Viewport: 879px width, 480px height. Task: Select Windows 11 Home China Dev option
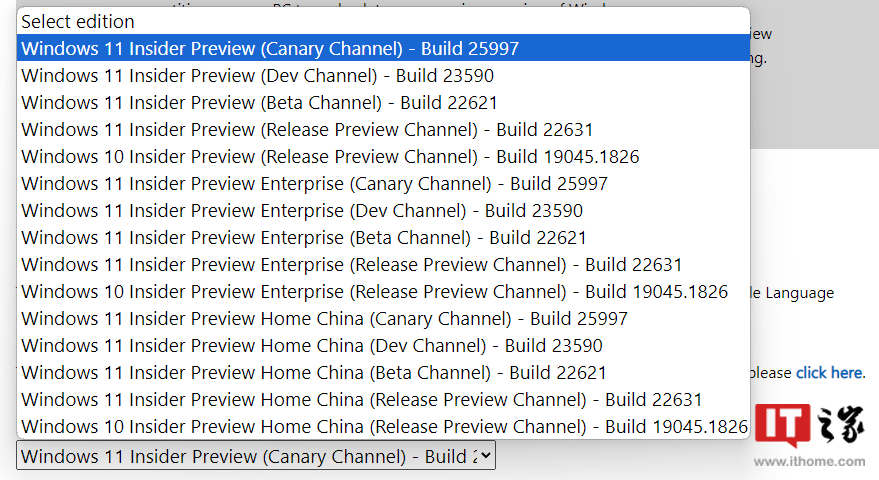312,345
